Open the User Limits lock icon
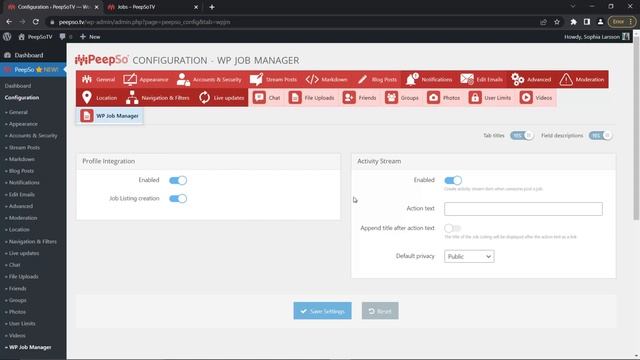The height and width of the screenshot is (360, 640). click(475, 98)
